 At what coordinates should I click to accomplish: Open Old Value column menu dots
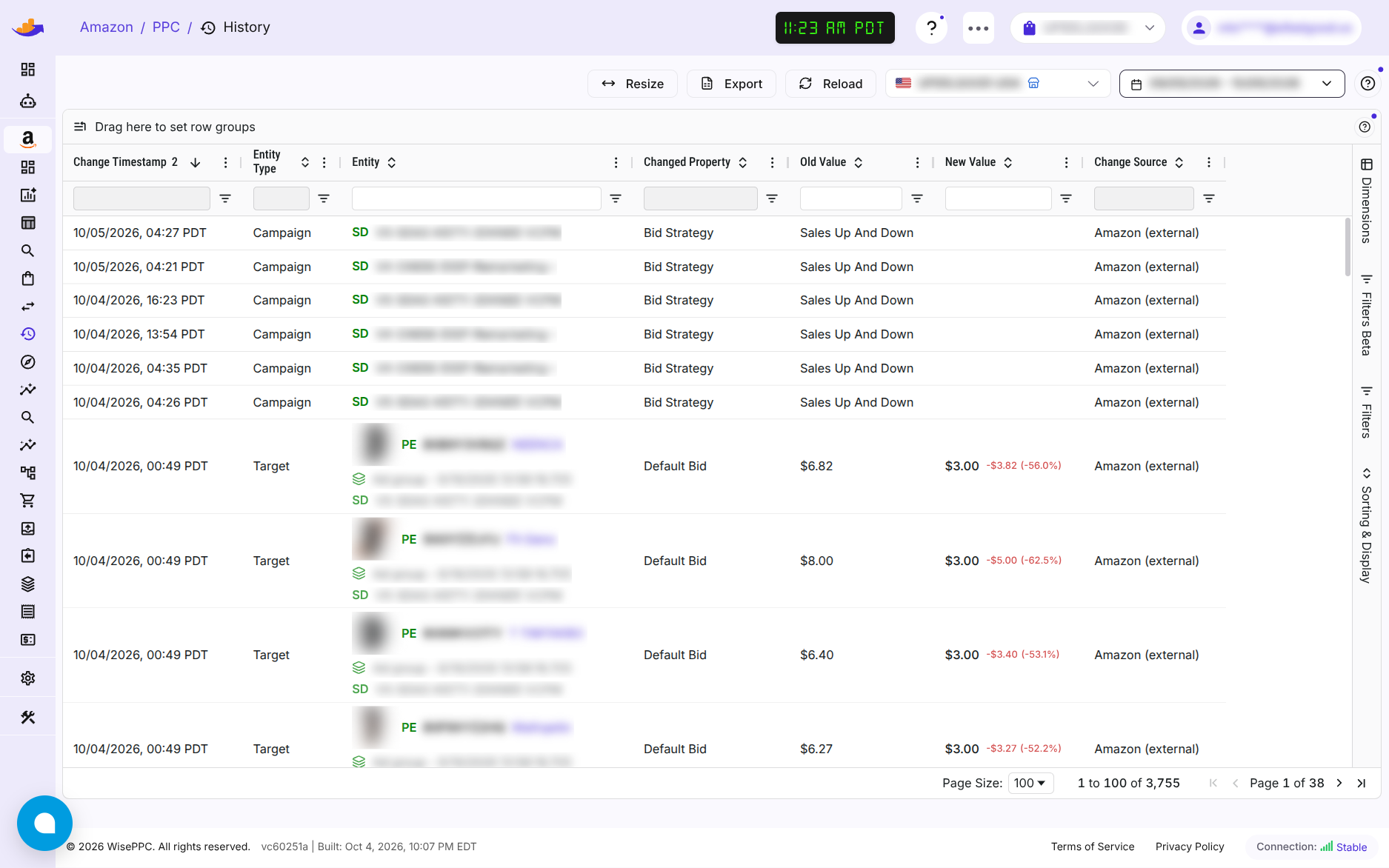pyautogui.click(x=917, y=162)
